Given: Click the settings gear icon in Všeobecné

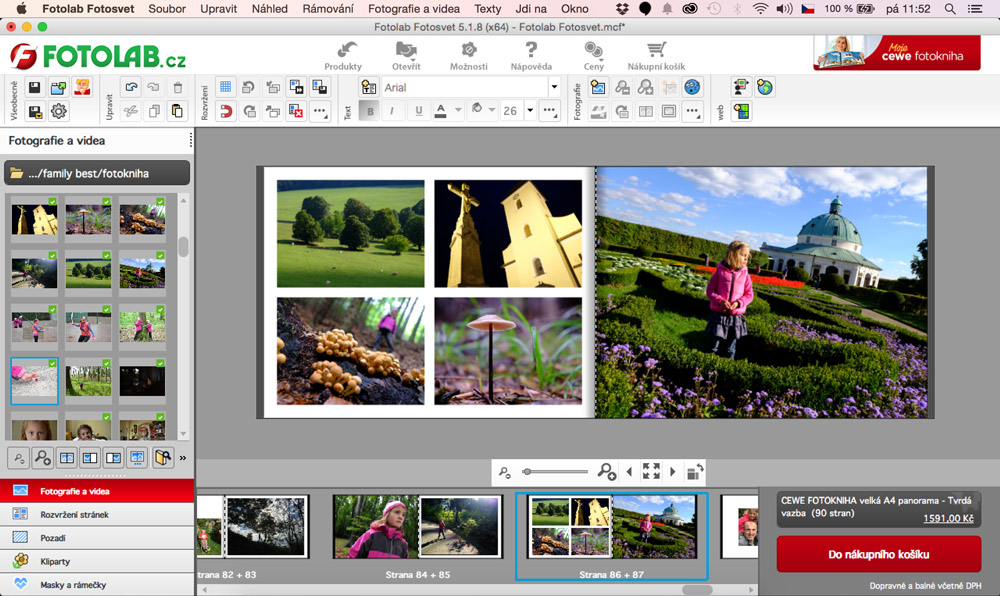Looking at the screenshot, I should [x=59, y=111].
